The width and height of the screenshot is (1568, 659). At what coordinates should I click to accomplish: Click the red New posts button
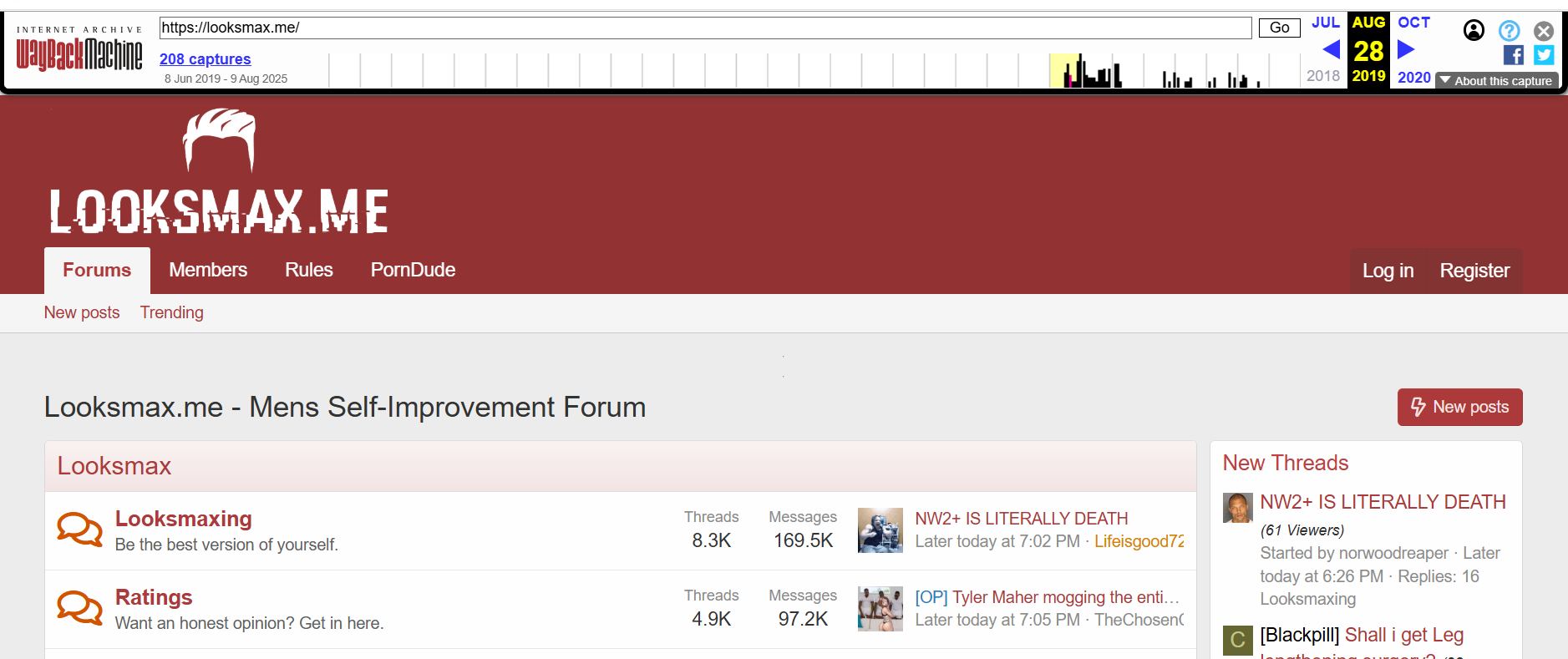(x=1459, y=407)
